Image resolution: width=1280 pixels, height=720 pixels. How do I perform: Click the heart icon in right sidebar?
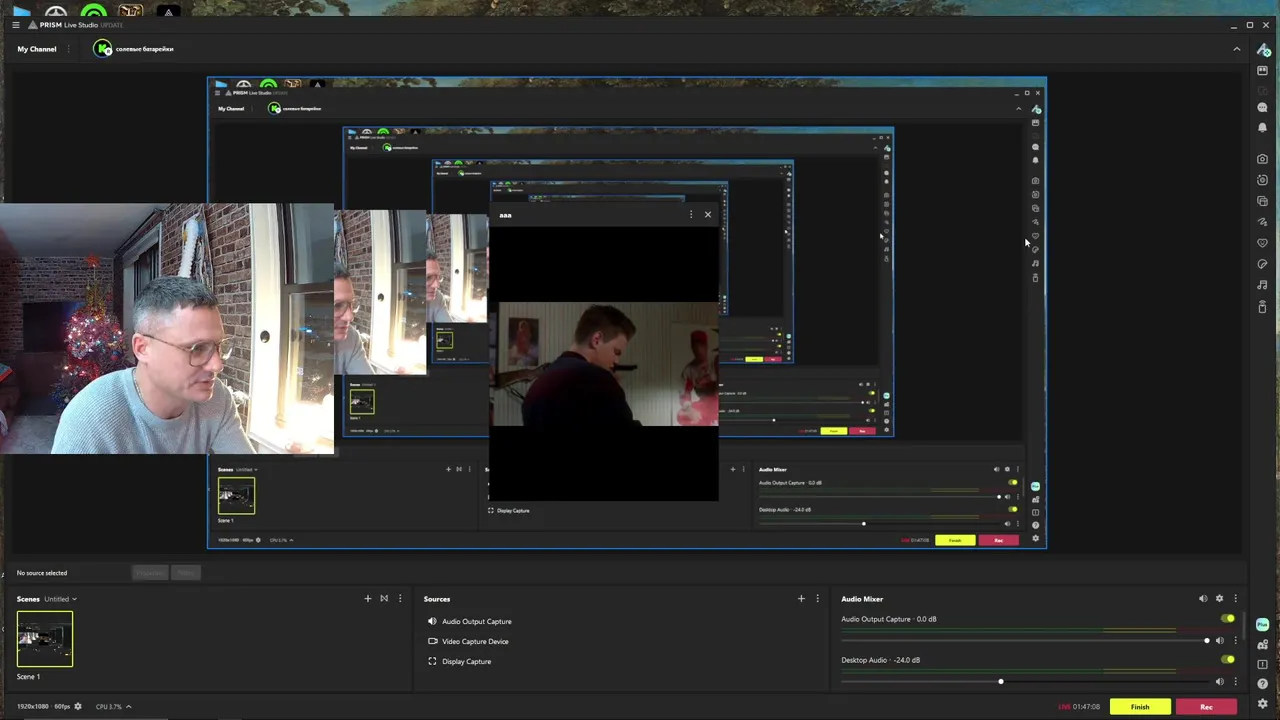click(x=1262, y=243)
